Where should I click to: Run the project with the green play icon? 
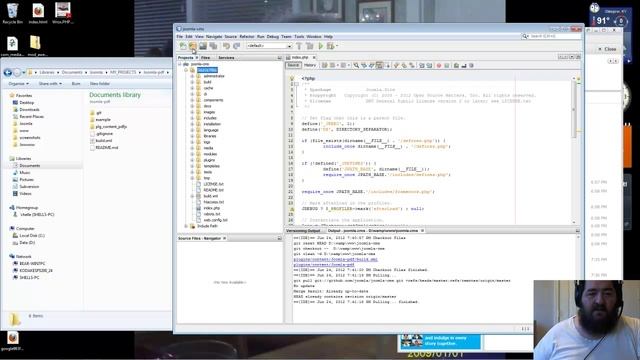(321, 46)
